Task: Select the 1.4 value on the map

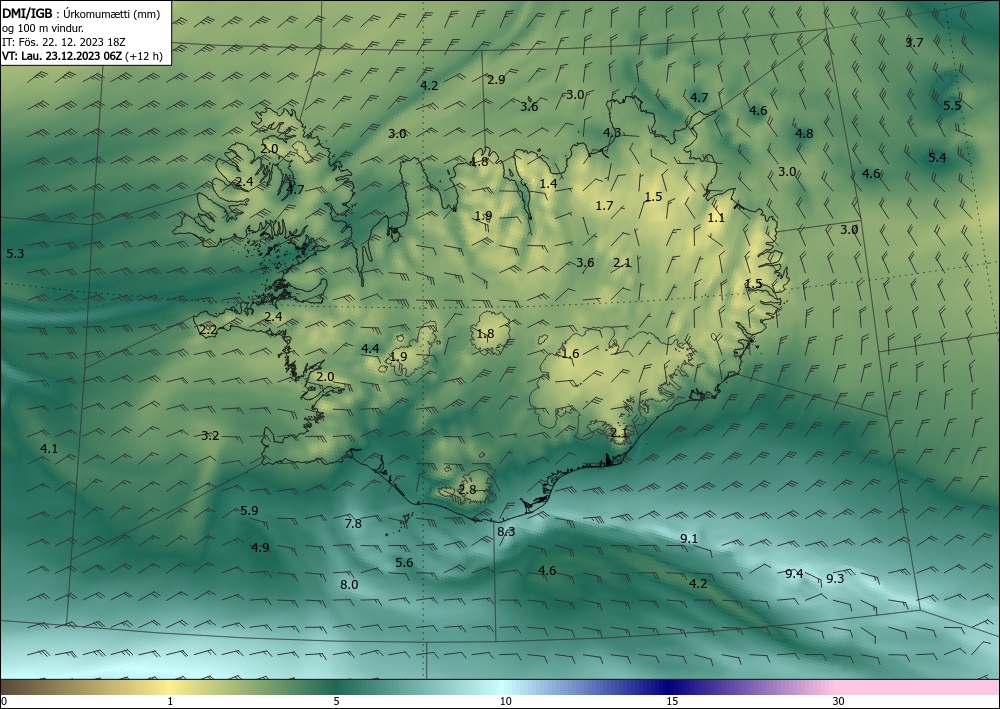Action: 548,184
